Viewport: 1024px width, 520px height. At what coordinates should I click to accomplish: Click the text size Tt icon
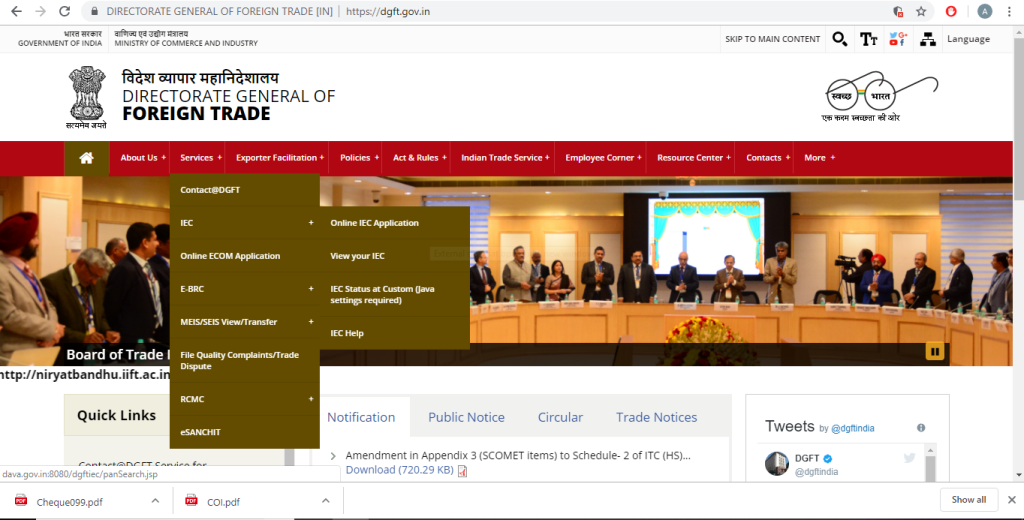click(869, 39)
